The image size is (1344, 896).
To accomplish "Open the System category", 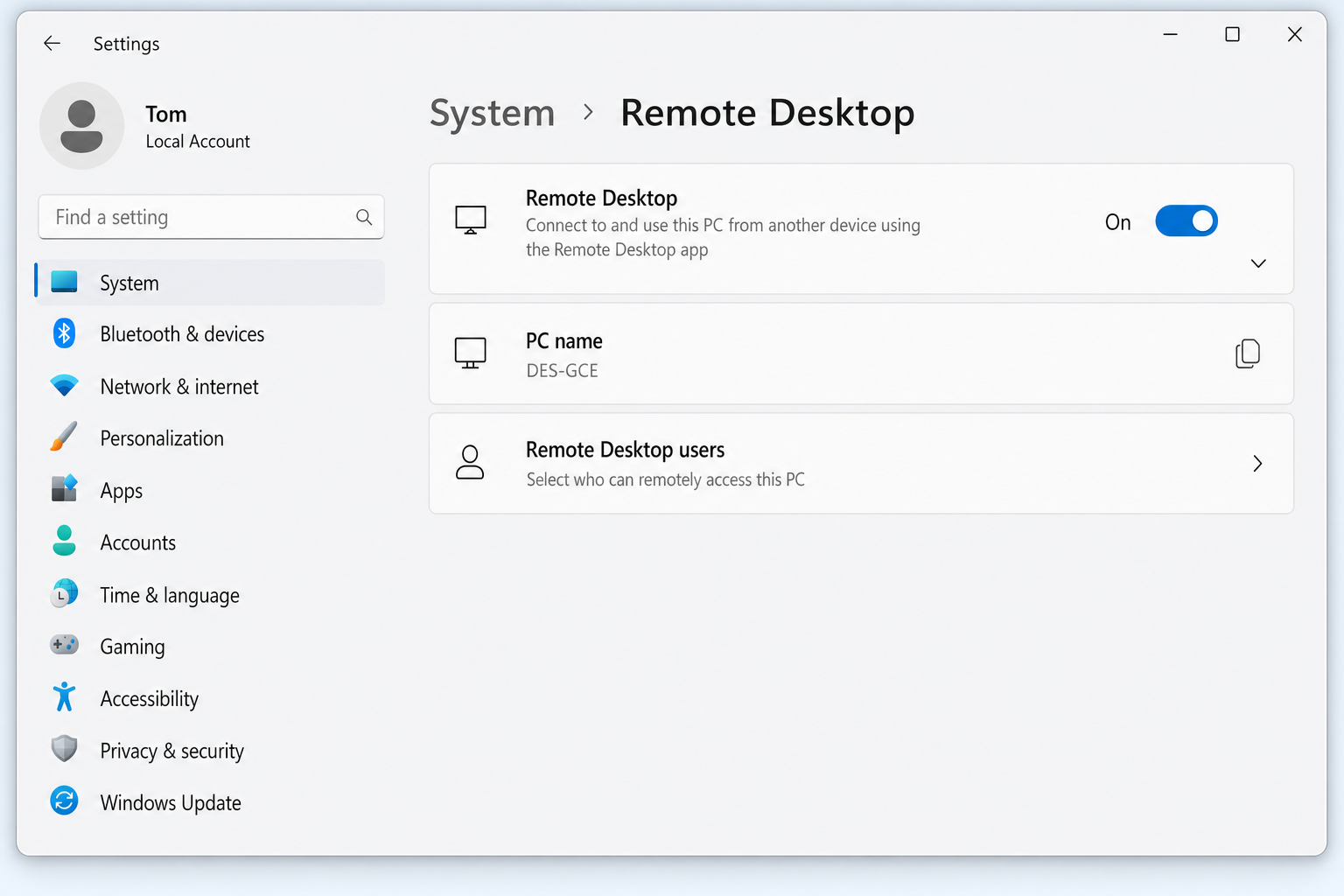I will (210, 283).
